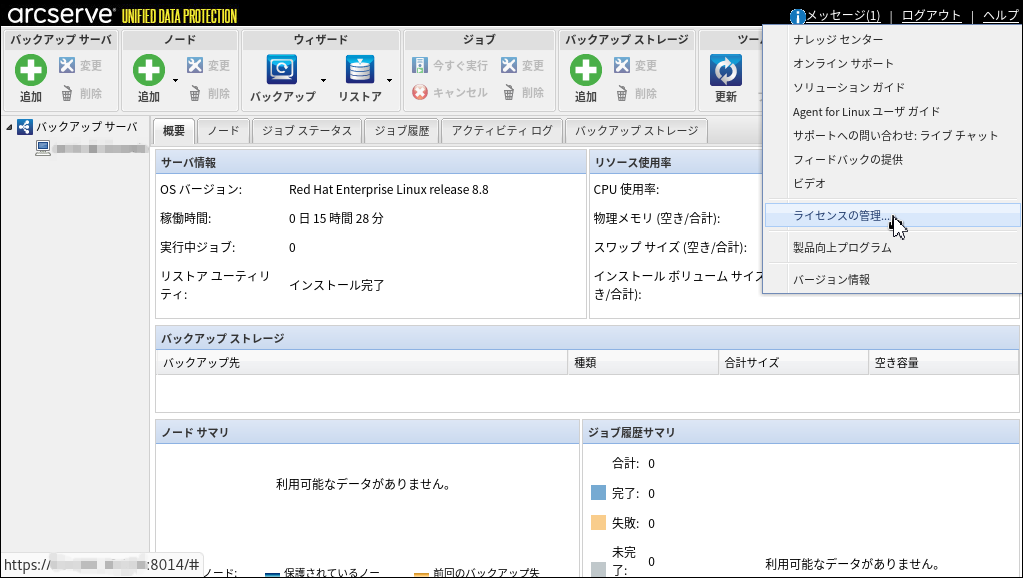Click the green Add node icon
The width and height of the screenshot is (1023, 578).
(x=149, y=71)
